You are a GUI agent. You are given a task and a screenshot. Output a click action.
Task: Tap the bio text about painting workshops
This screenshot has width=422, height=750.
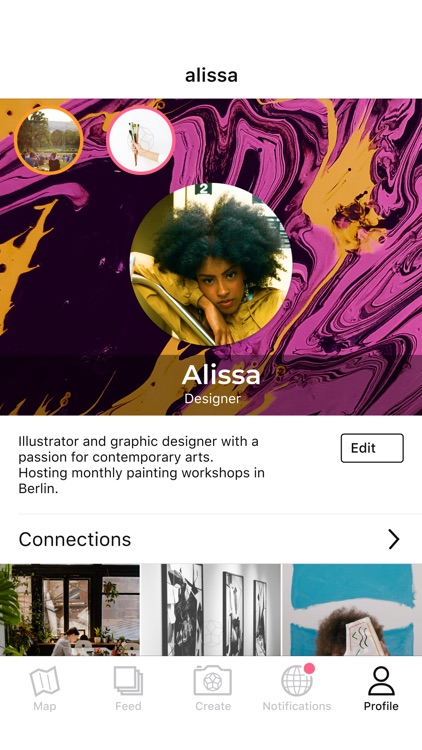click(x=142, y=465)
